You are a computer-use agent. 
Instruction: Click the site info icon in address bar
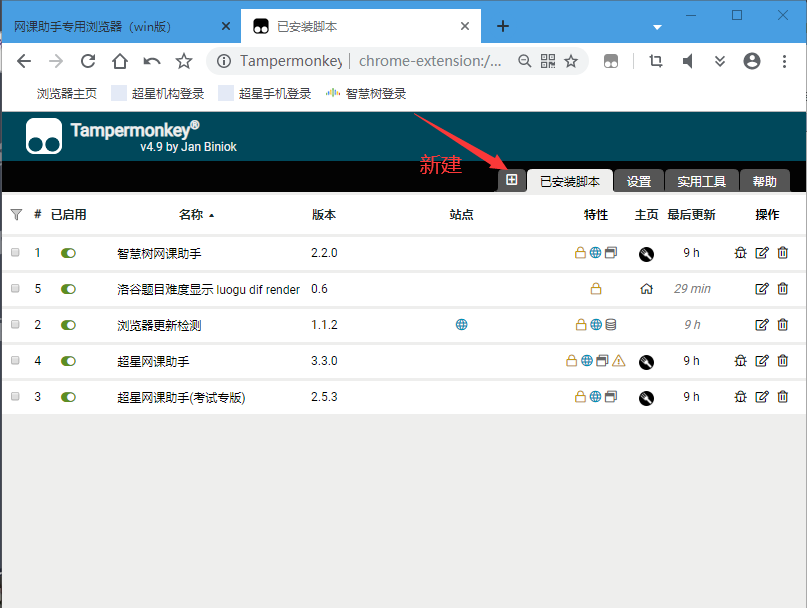224,61
